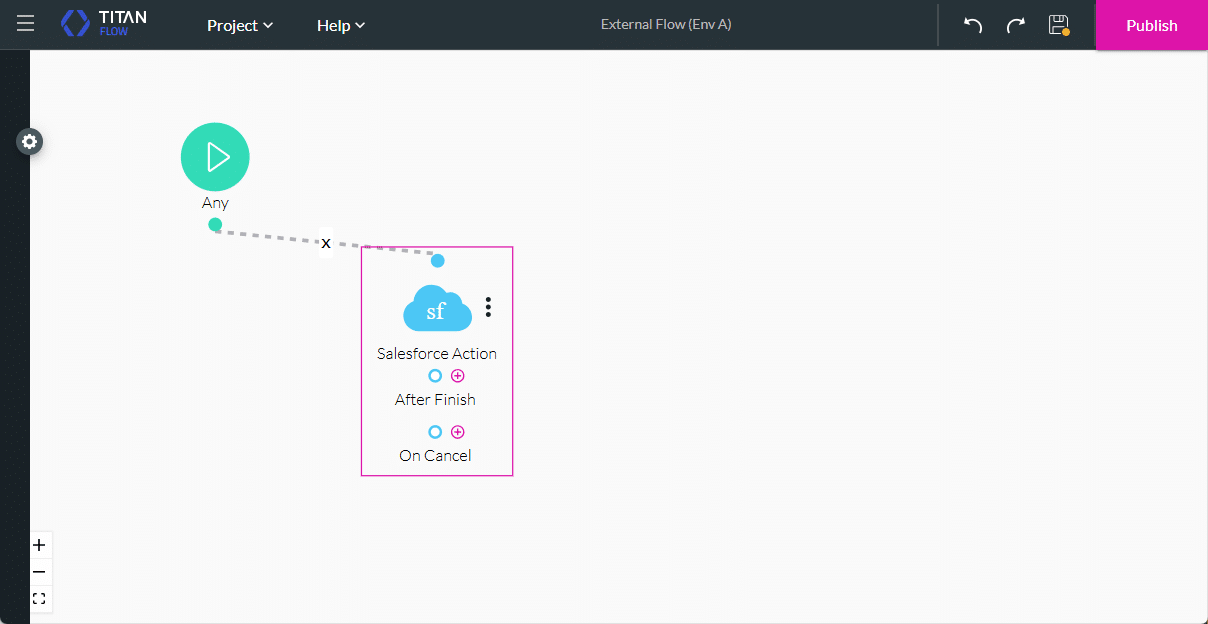This screenshot has height=624, width=1208.
Task: Open the three-dot menu on Salesforce Action
Action: point(488,307)
